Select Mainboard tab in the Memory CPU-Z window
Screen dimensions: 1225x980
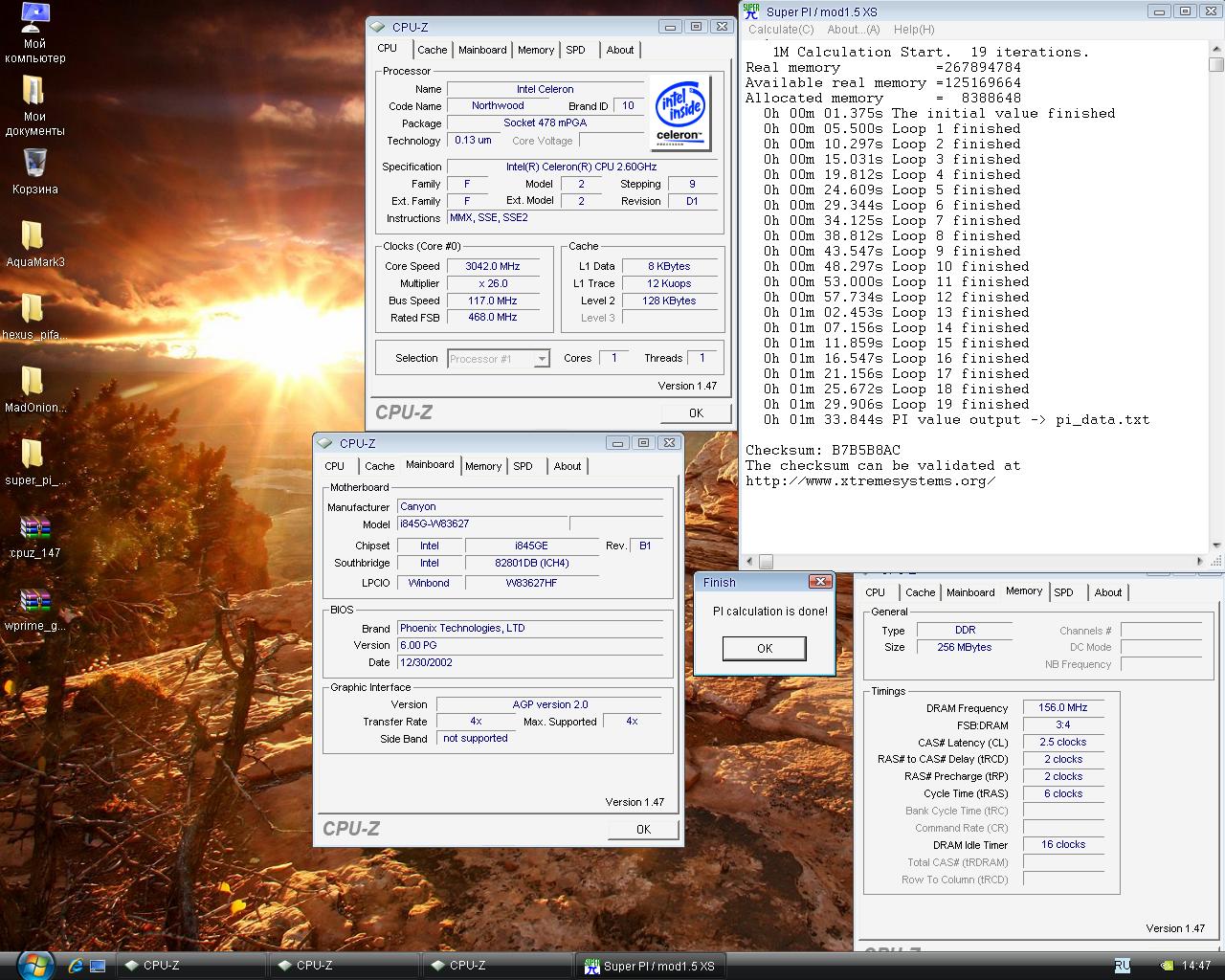[x=970, y=592]
